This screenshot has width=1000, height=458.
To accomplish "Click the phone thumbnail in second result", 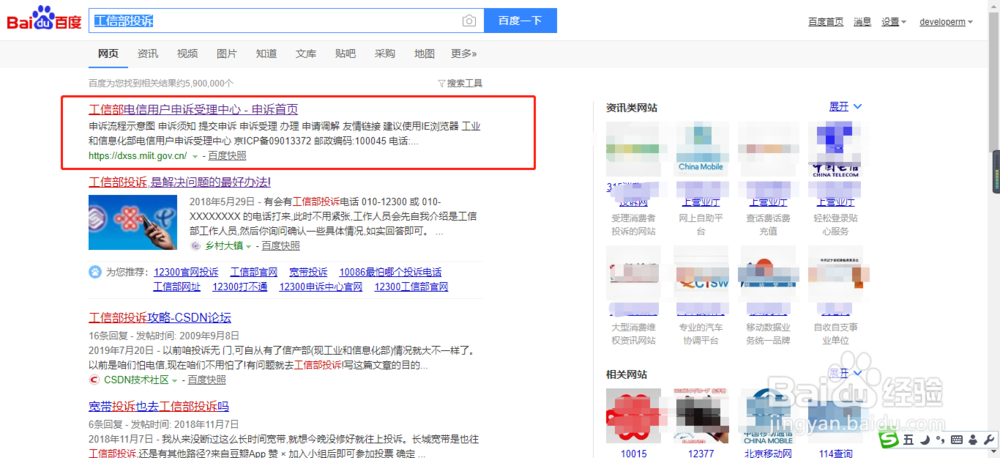I will click(x=133, y=222).
